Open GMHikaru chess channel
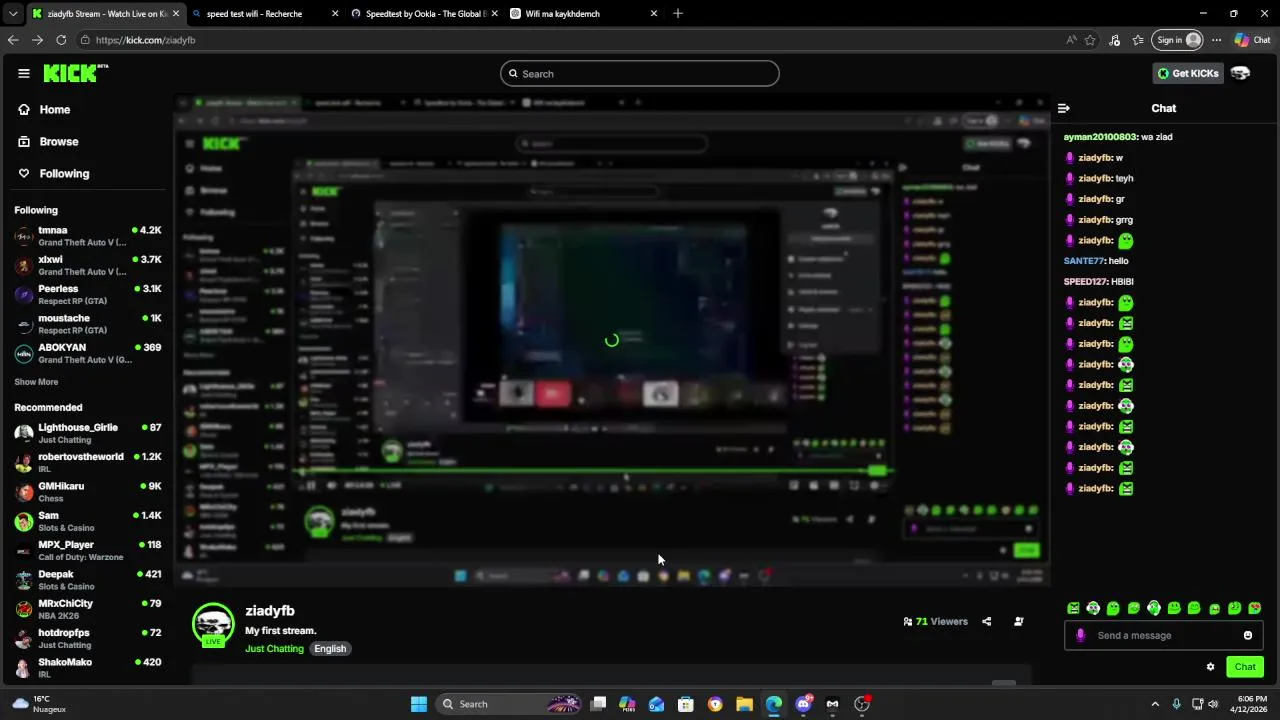The width and height of the screenshot is (1280, 720). pyautogui.click(x=87, y=492)
